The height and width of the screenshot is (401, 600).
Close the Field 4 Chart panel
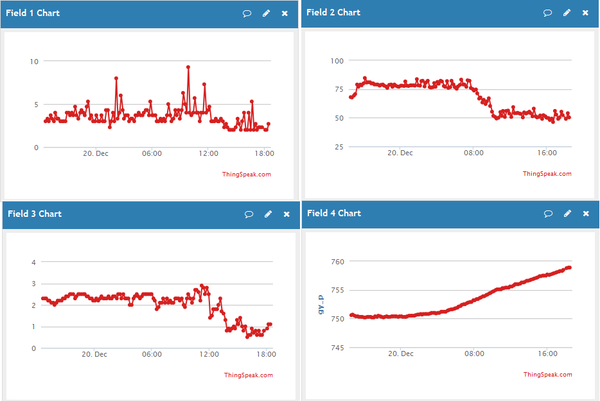(585, 214)
